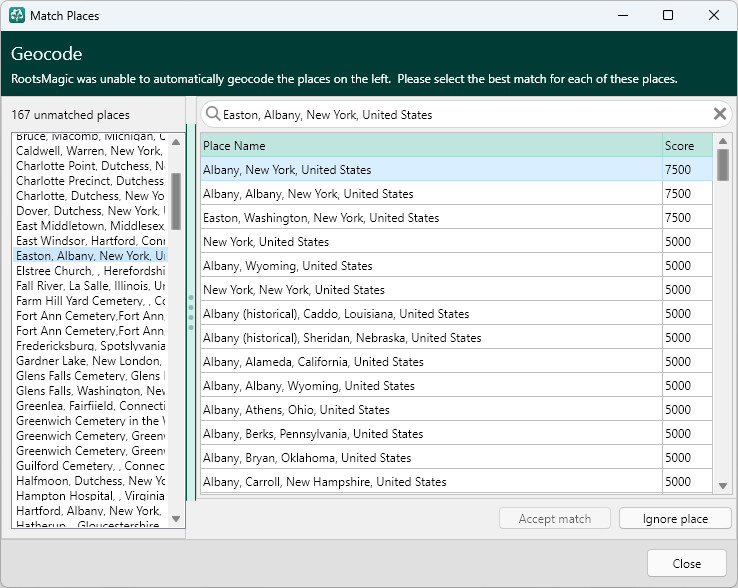
Task: Select unmatched place Easton, Albany, New York
Action: click(x=90, y=256)
